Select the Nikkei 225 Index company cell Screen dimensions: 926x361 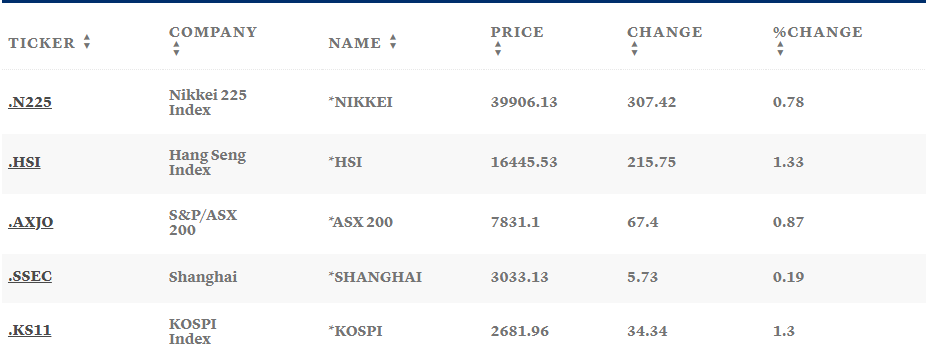point(208,102)
